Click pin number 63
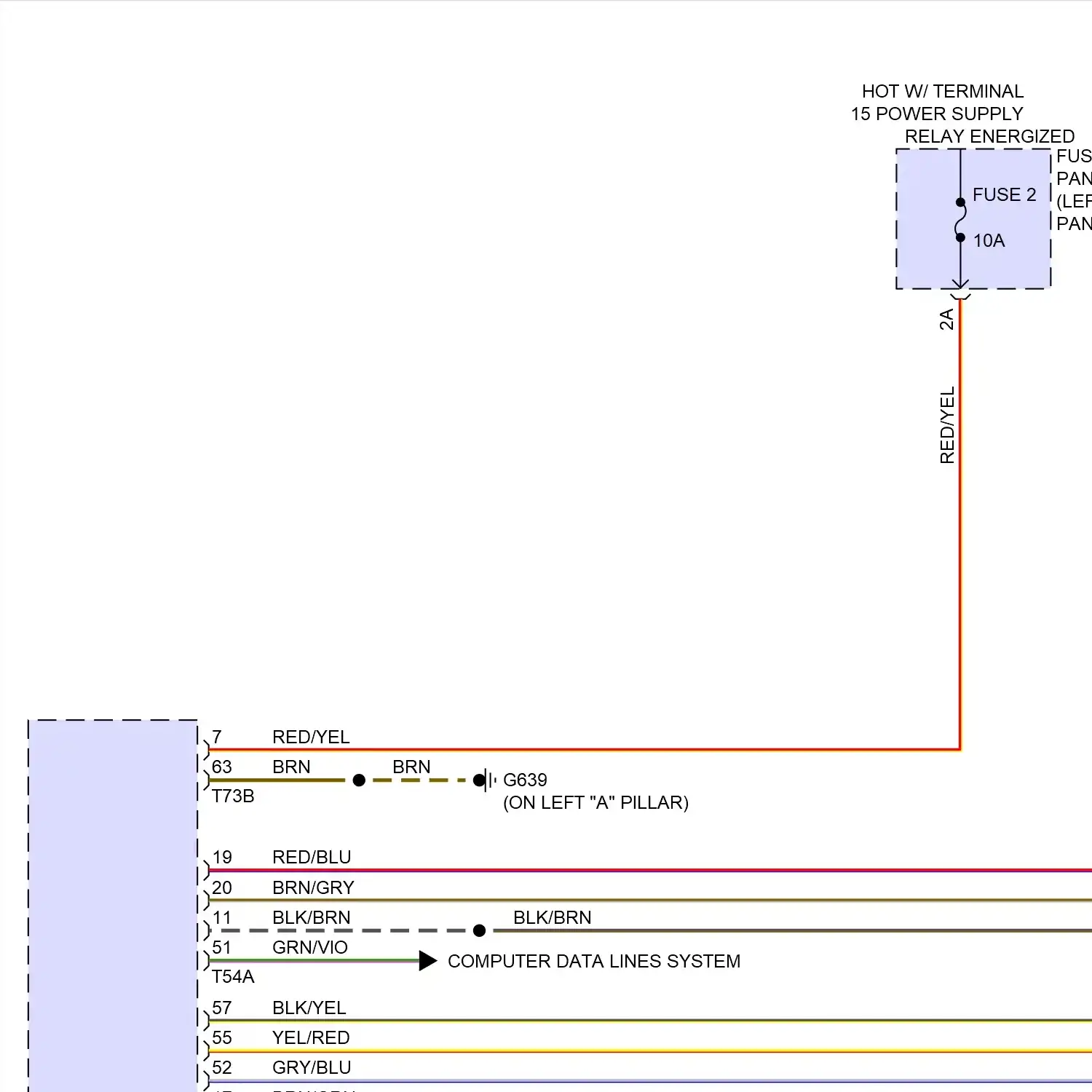The image size is (1092, 1092). (x=222, y=767)
